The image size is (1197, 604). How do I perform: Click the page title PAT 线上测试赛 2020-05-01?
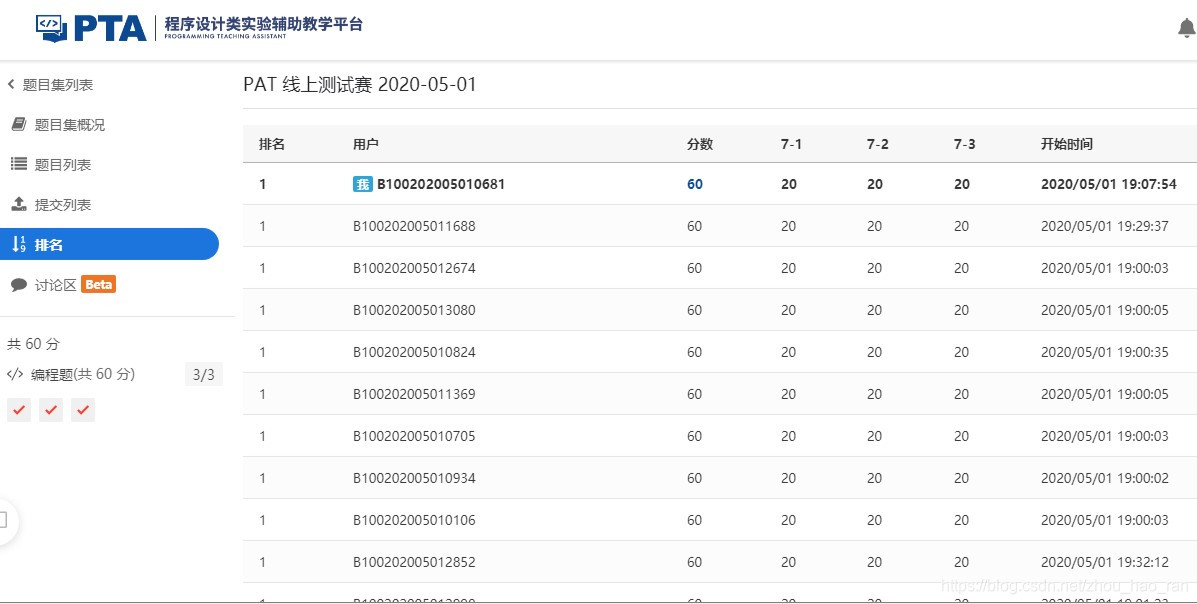360,84
